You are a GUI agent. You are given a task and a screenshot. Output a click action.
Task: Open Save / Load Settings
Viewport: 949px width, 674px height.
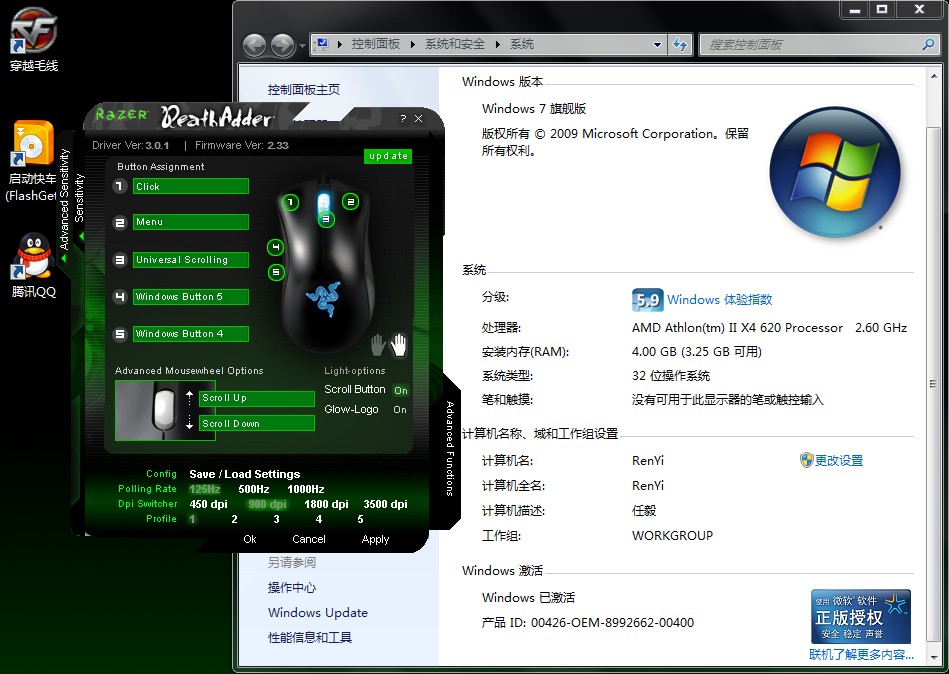245,474
